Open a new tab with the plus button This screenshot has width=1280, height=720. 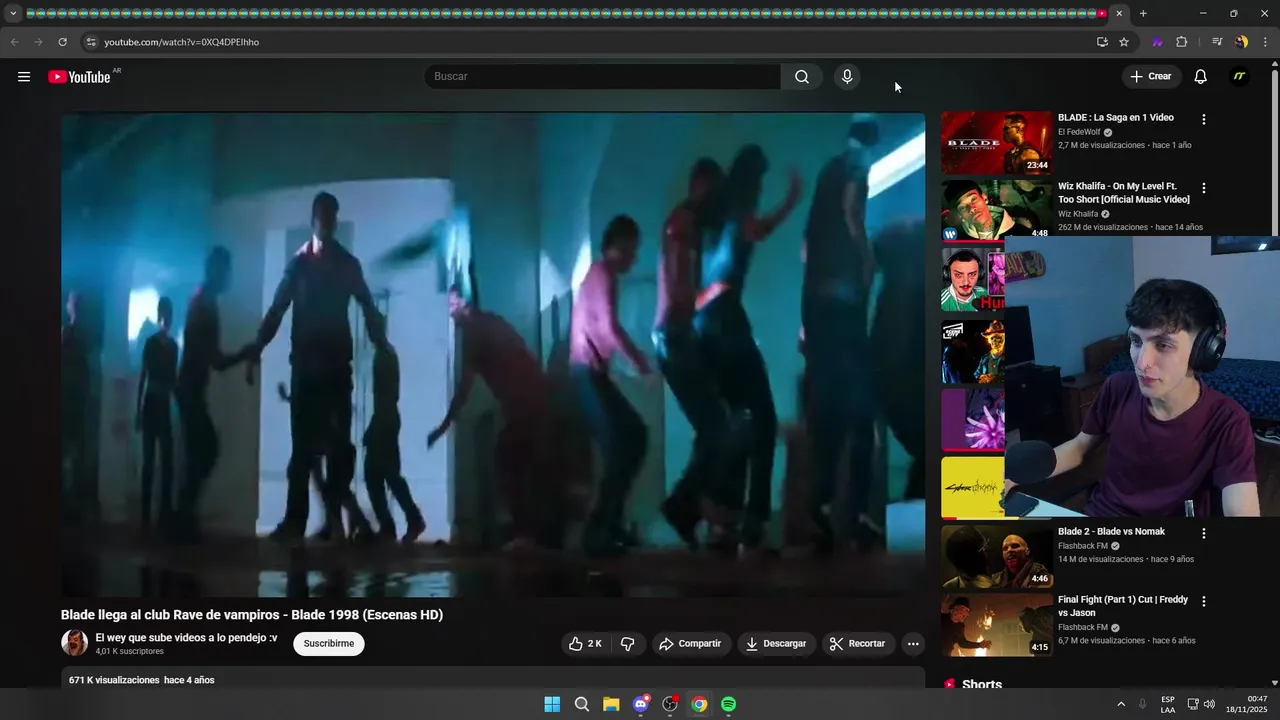click(x=1143, y=14)
